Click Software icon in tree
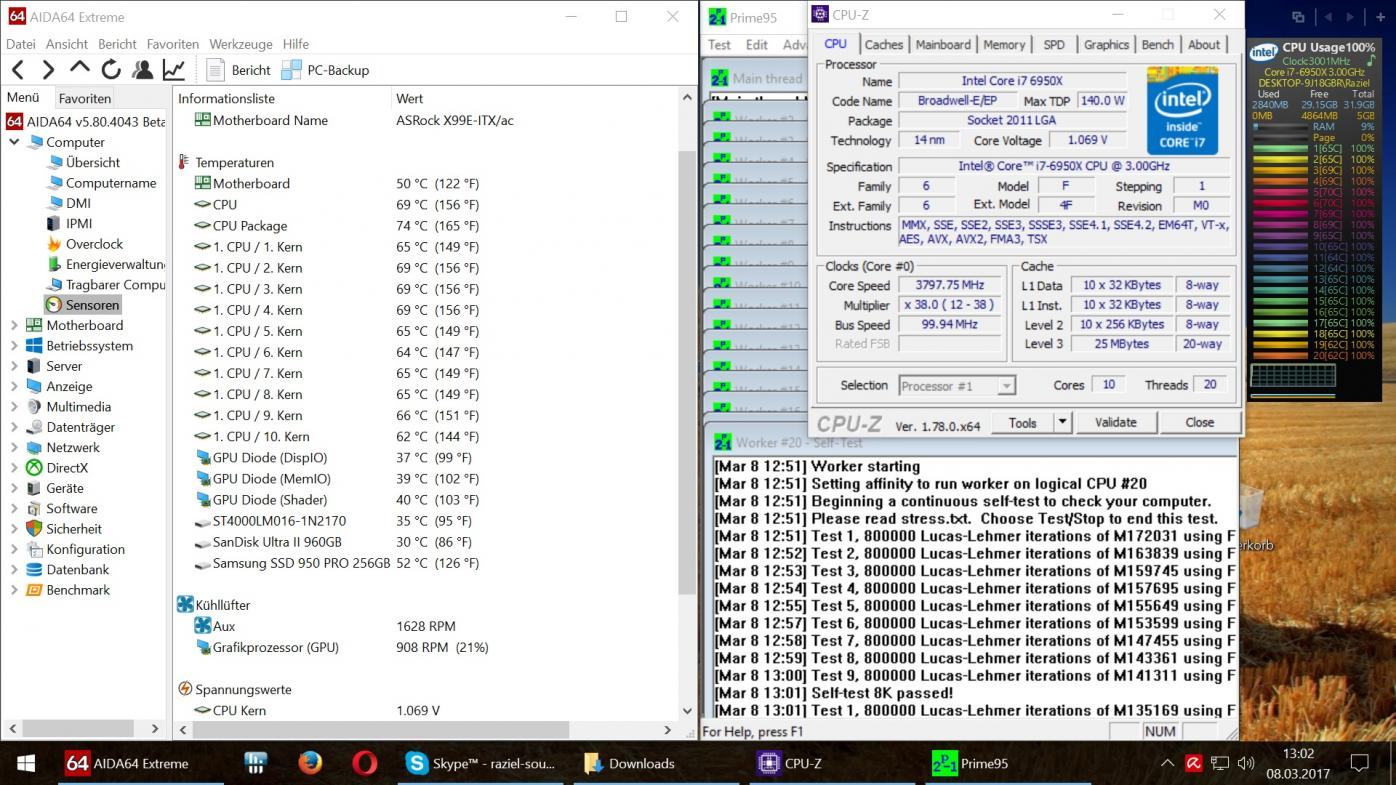 [x=34, y=508]
